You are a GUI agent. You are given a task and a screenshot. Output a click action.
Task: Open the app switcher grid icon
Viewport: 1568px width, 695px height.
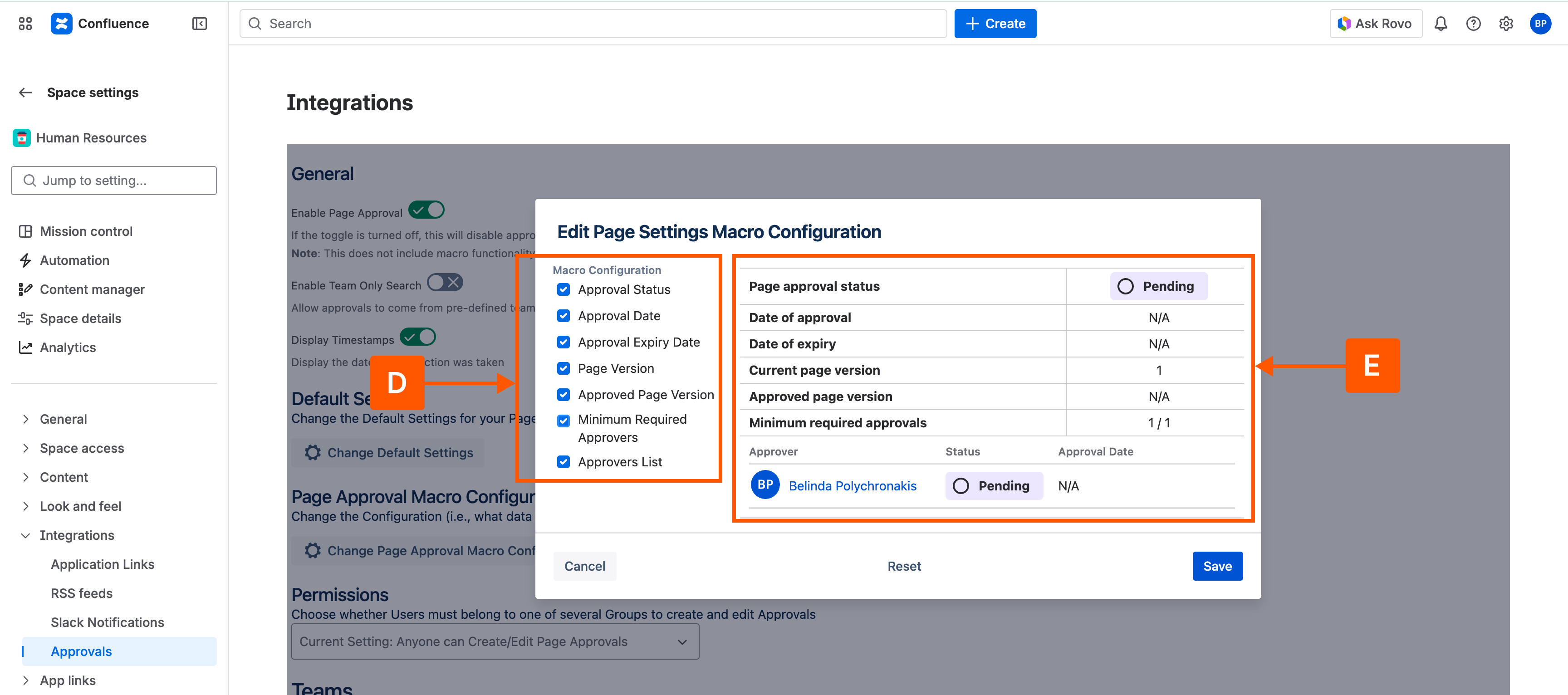coord(25,24)
